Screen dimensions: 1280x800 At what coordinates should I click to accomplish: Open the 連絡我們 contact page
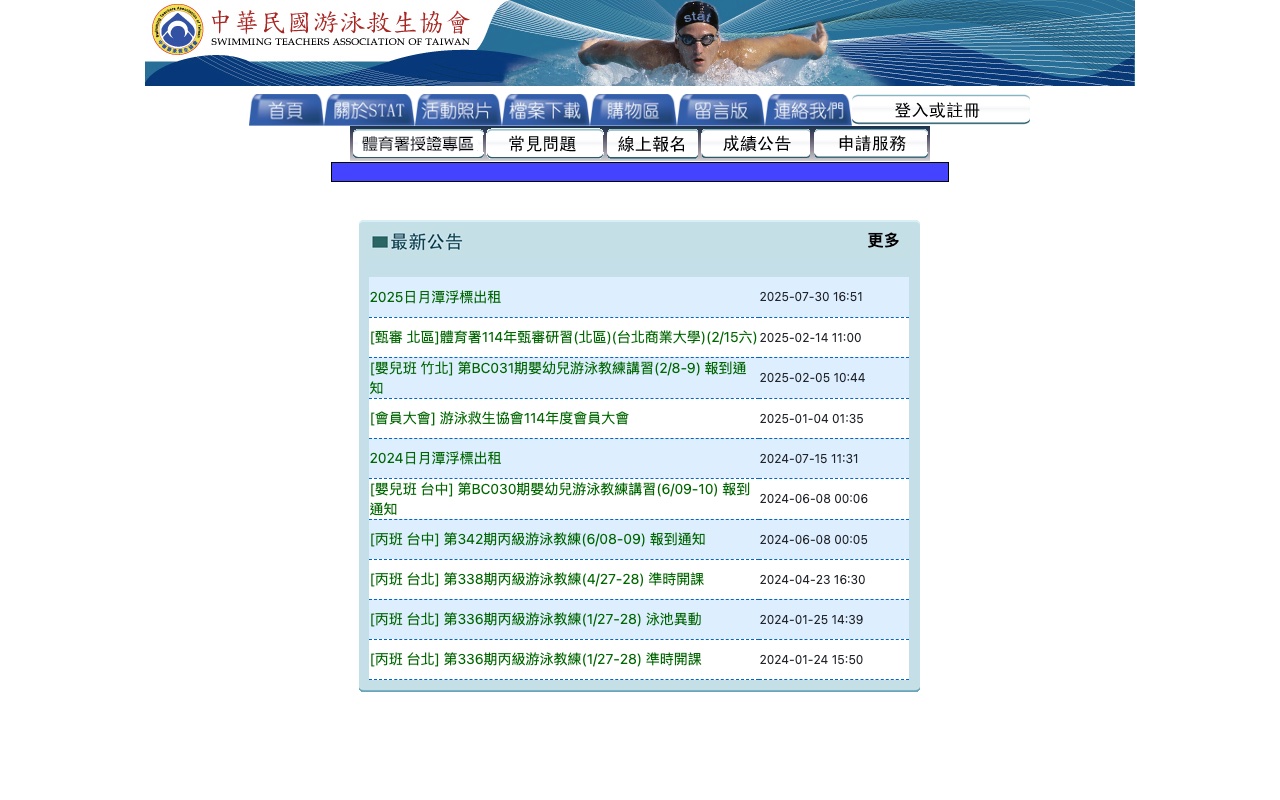[x=808, y=110]
